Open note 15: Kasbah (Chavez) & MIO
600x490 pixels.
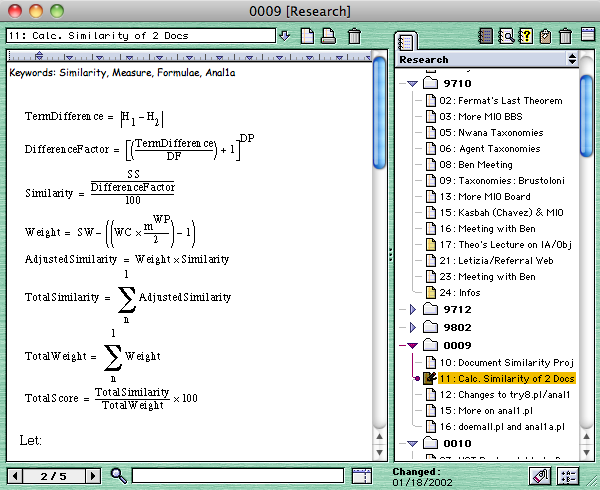coord(501,213)
